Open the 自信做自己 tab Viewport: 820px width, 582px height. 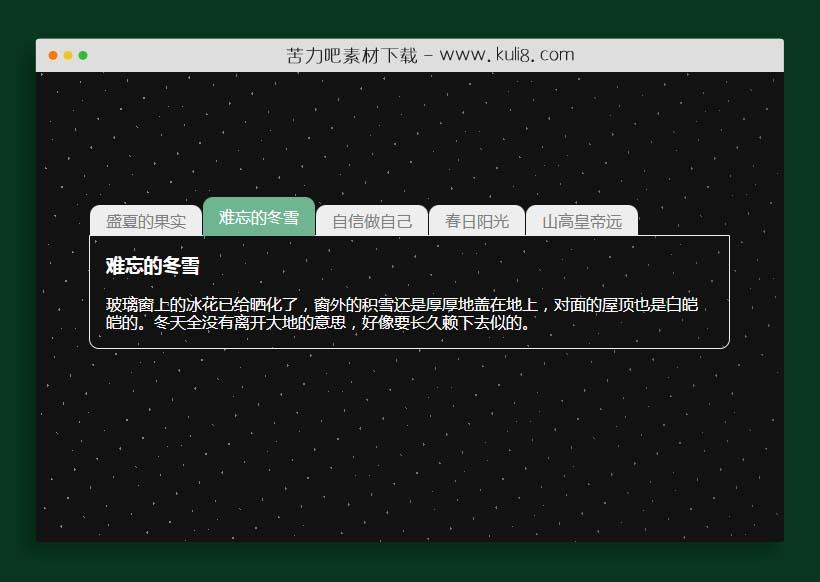pyautogui.click(x=371, y=221)
